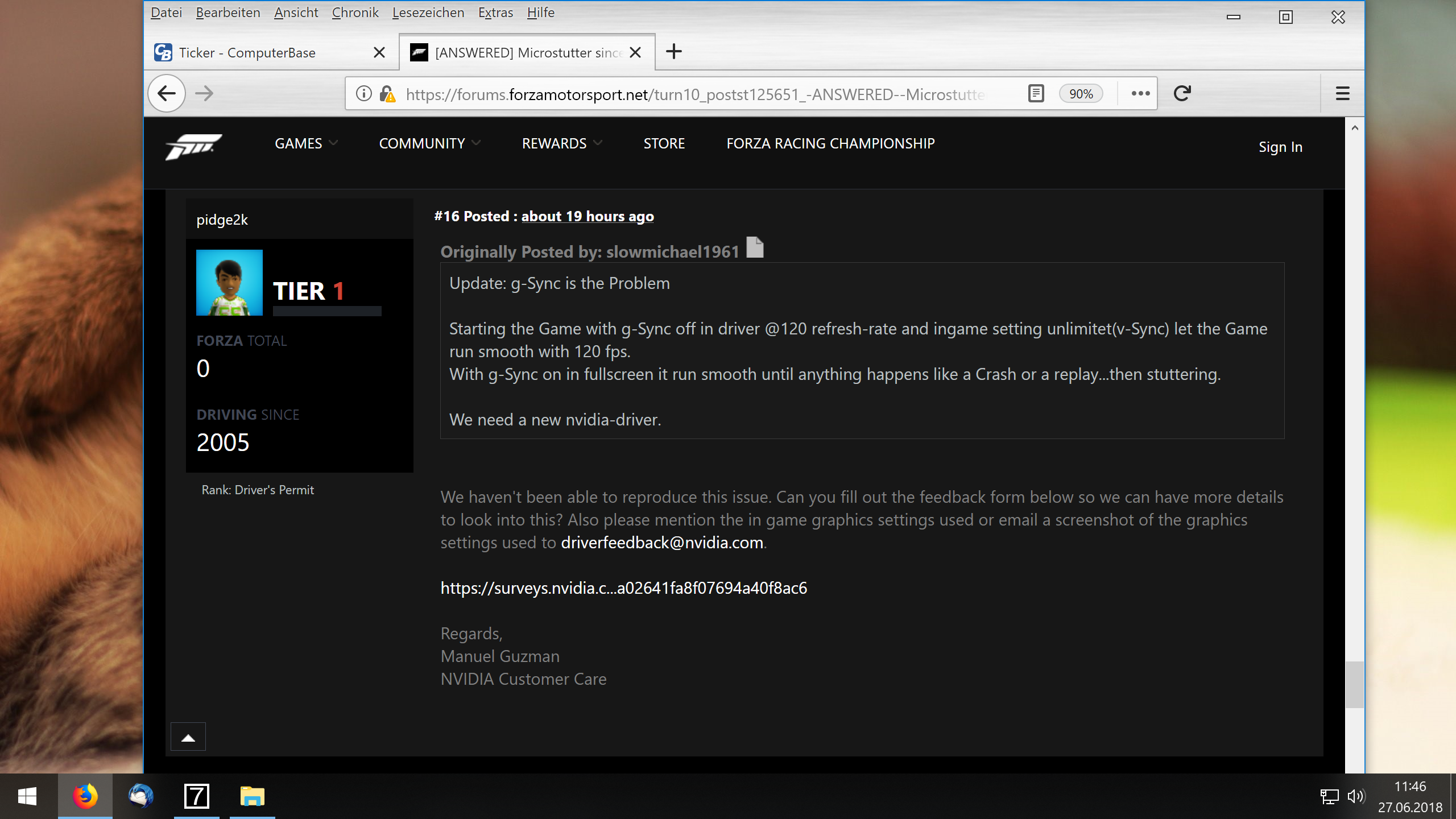Open page actions three-dots menu

pos(1140,93)
